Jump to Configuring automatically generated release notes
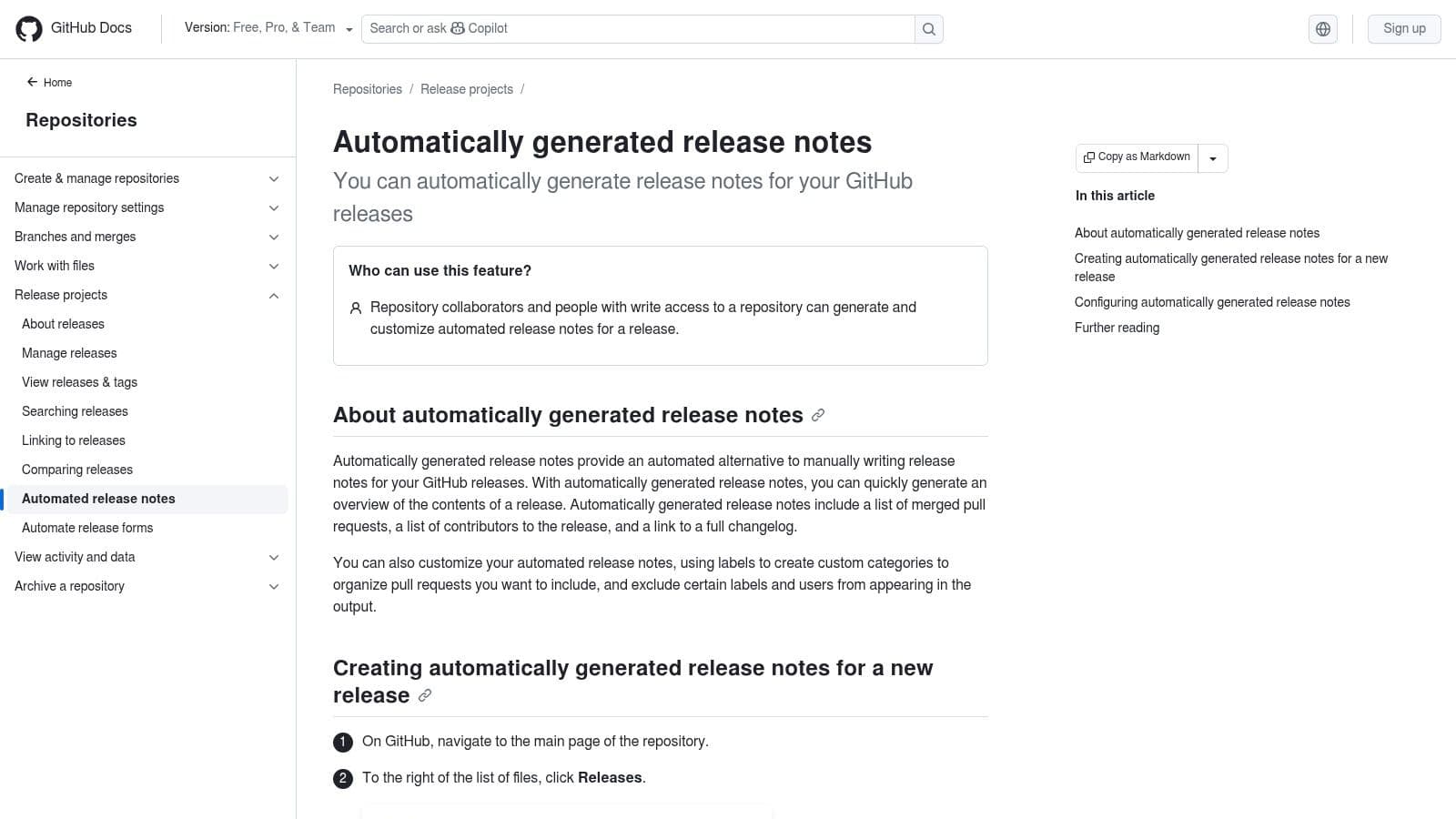1456x819 pixels. (1212, 302)
